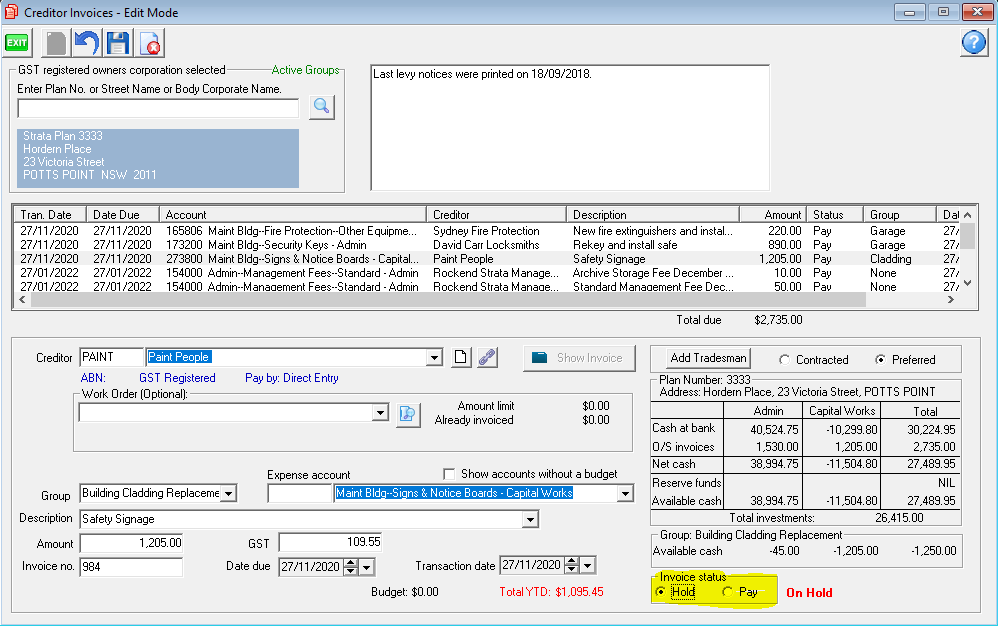
Task: Click the Invoice no. field with 984
Action: 131,567
